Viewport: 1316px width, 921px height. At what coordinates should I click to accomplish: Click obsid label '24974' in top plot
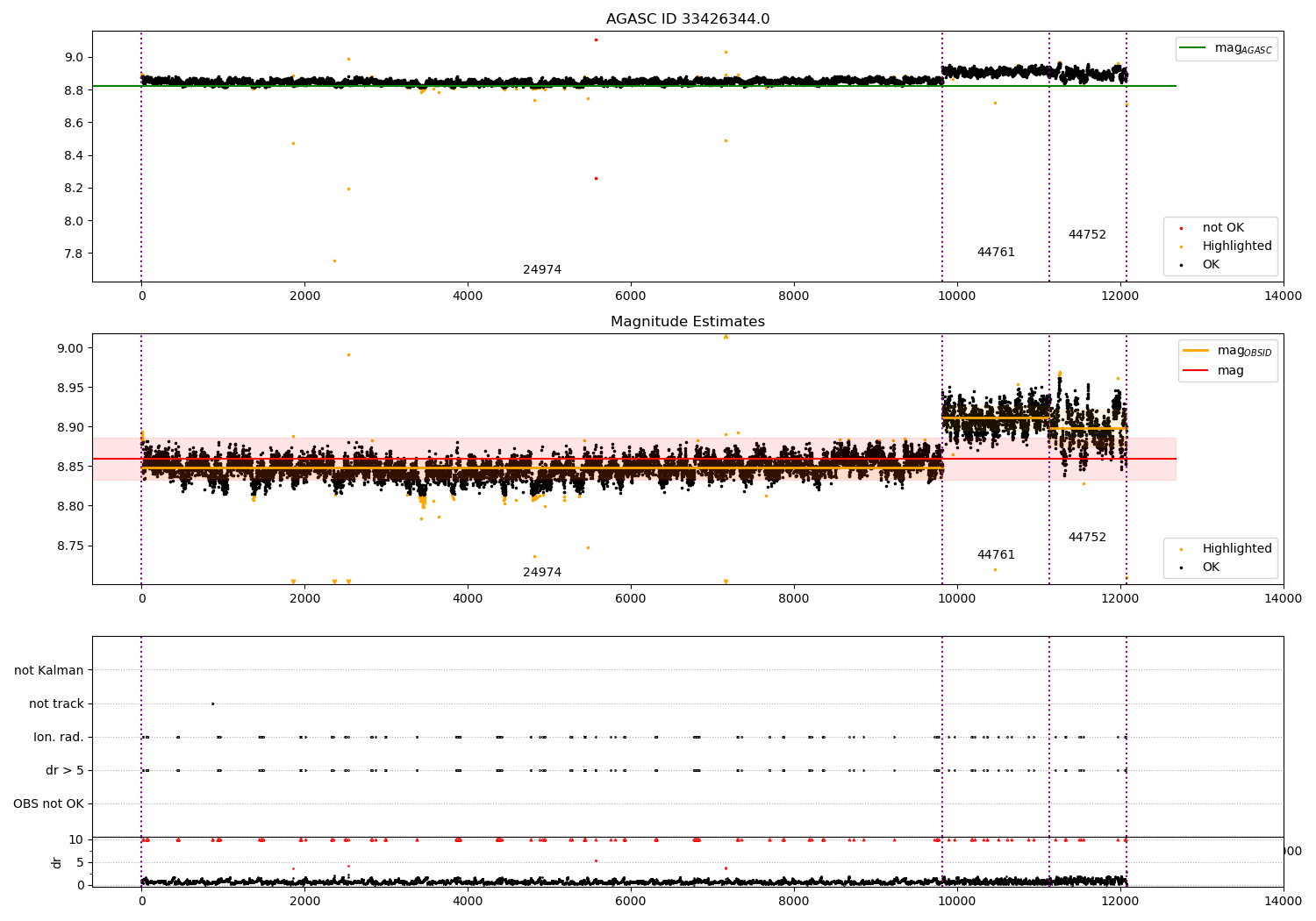542,270
